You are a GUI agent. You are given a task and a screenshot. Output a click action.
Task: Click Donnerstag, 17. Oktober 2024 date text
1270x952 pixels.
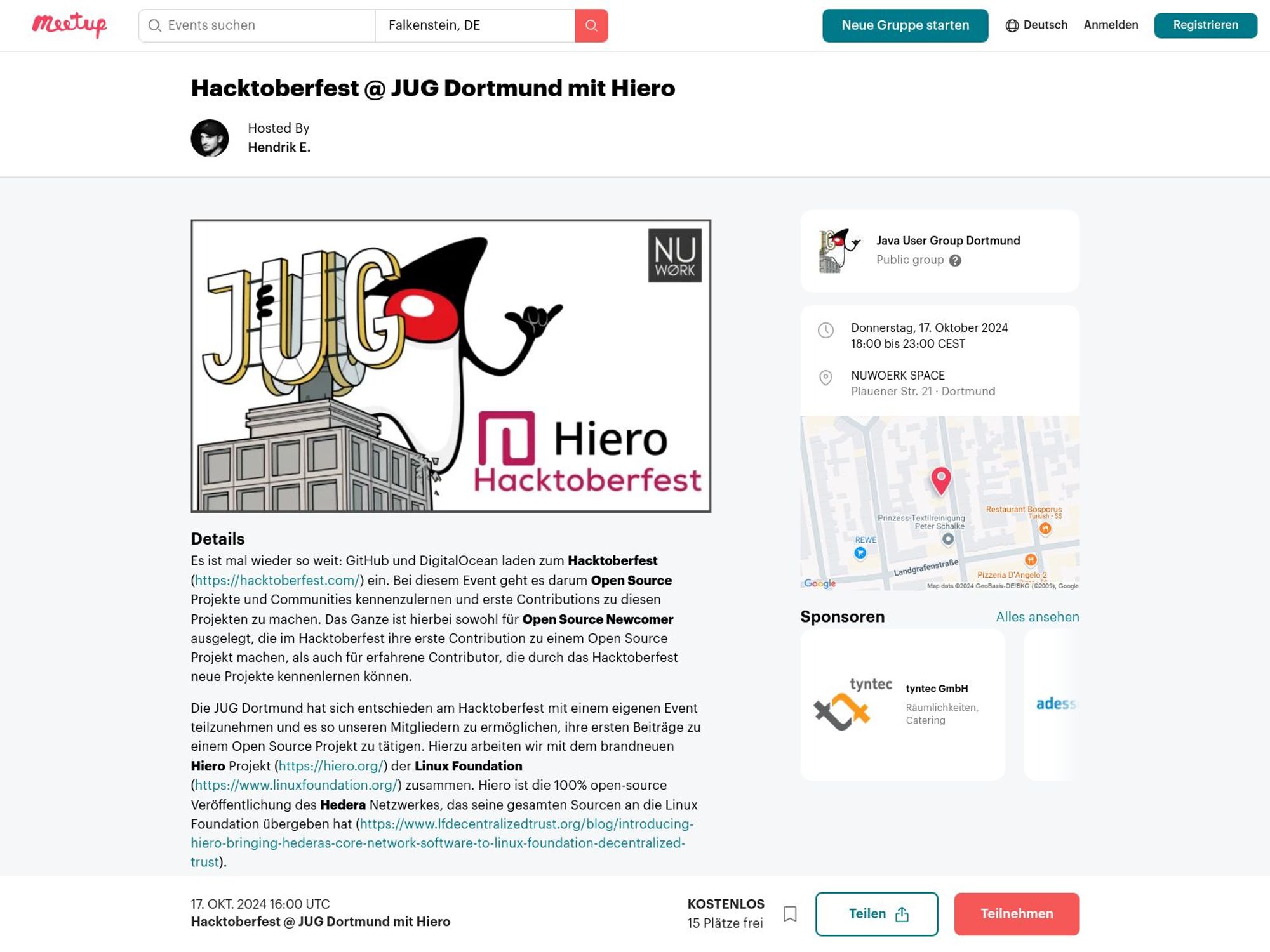(930, 328)
